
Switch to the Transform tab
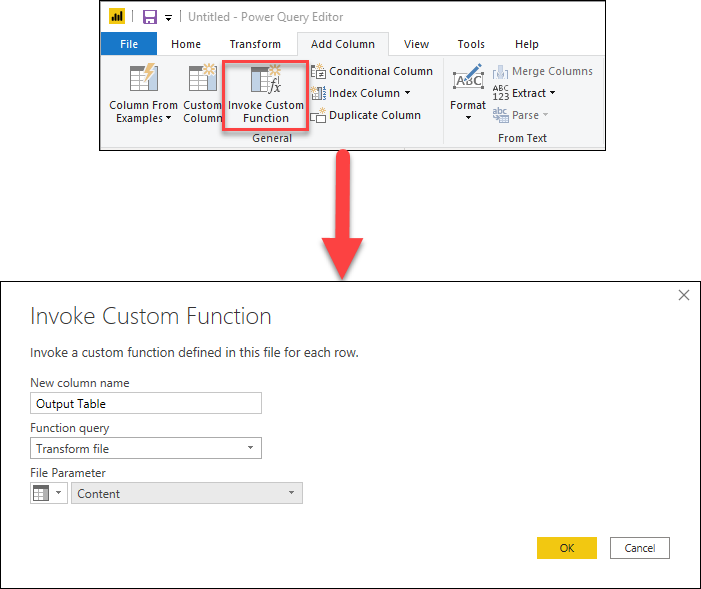pos(255,44)
